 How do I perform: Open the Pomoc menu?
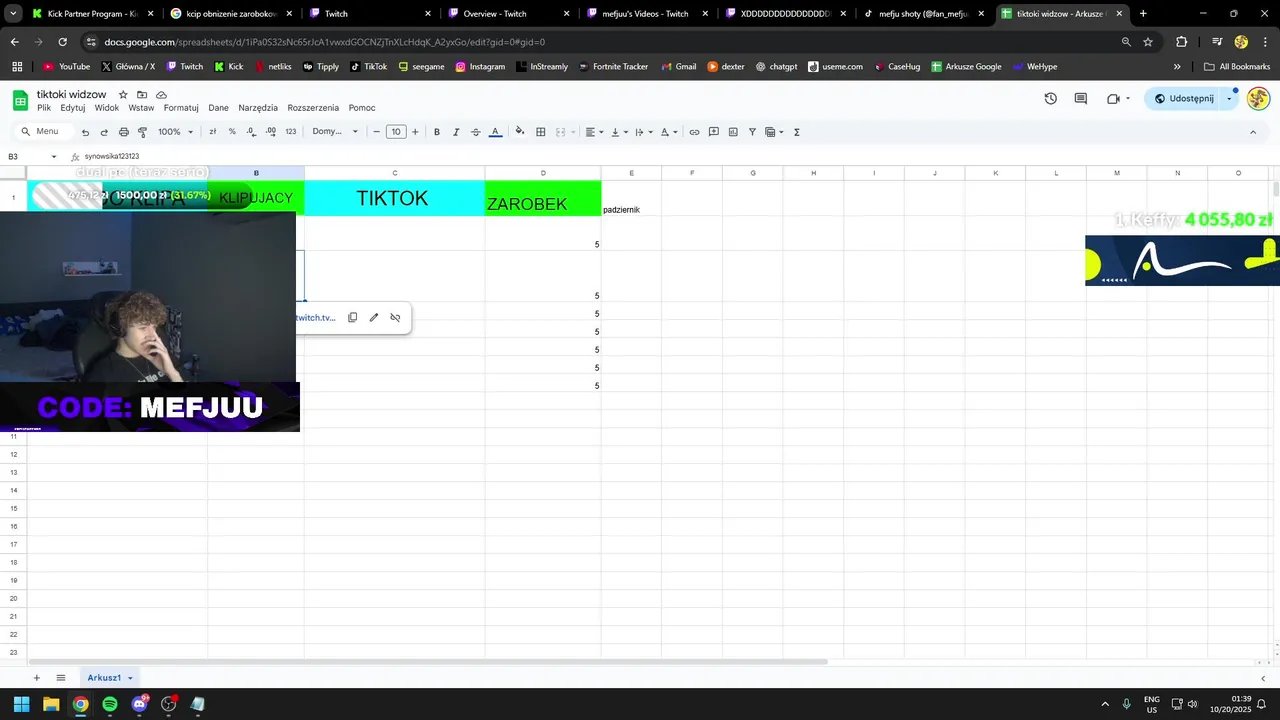pos(362,108)
